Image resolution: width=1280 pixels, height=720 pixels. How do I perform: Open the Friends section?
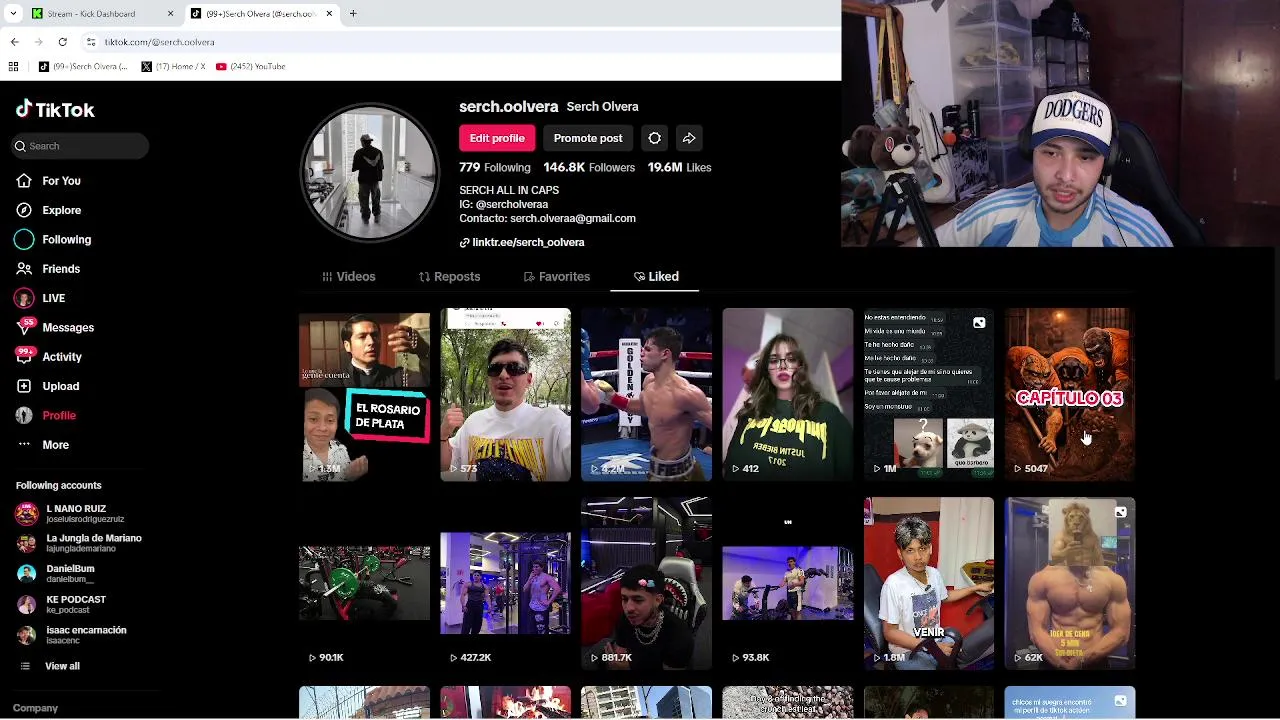[61, 269]
